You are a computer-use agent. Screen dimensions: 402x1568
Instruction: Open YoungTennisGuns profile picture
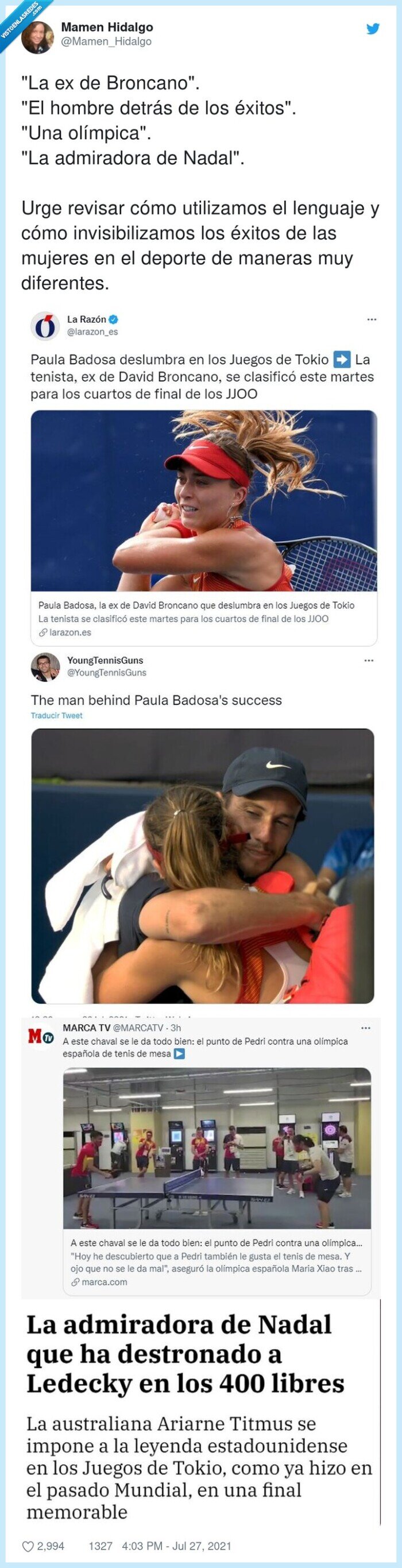pos(45,666)
